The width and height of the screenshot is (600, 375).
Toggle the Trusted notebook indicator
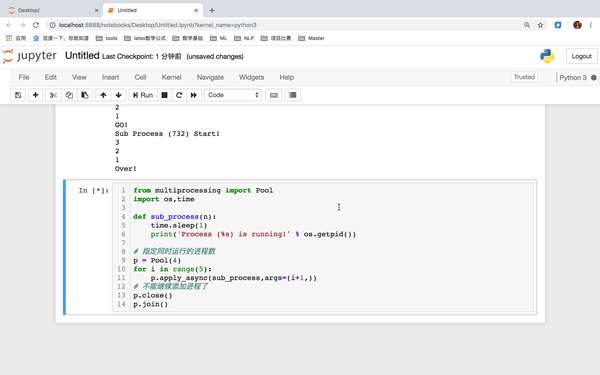(524, 77)
